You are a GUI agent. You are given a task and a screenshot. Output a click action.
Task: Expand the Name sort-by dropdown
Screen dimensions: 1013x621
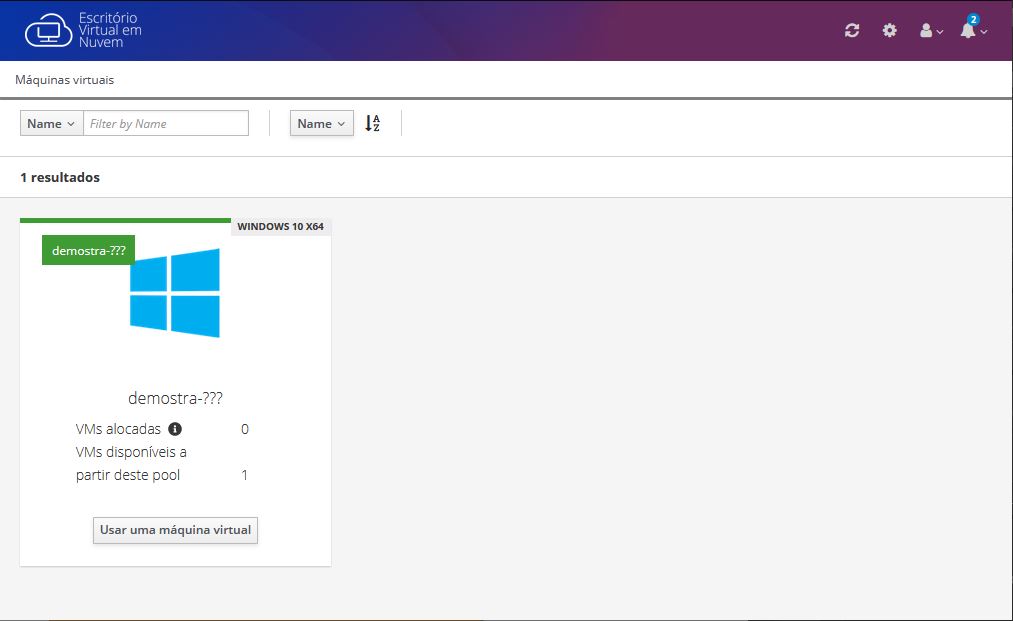tap(321, 123)
